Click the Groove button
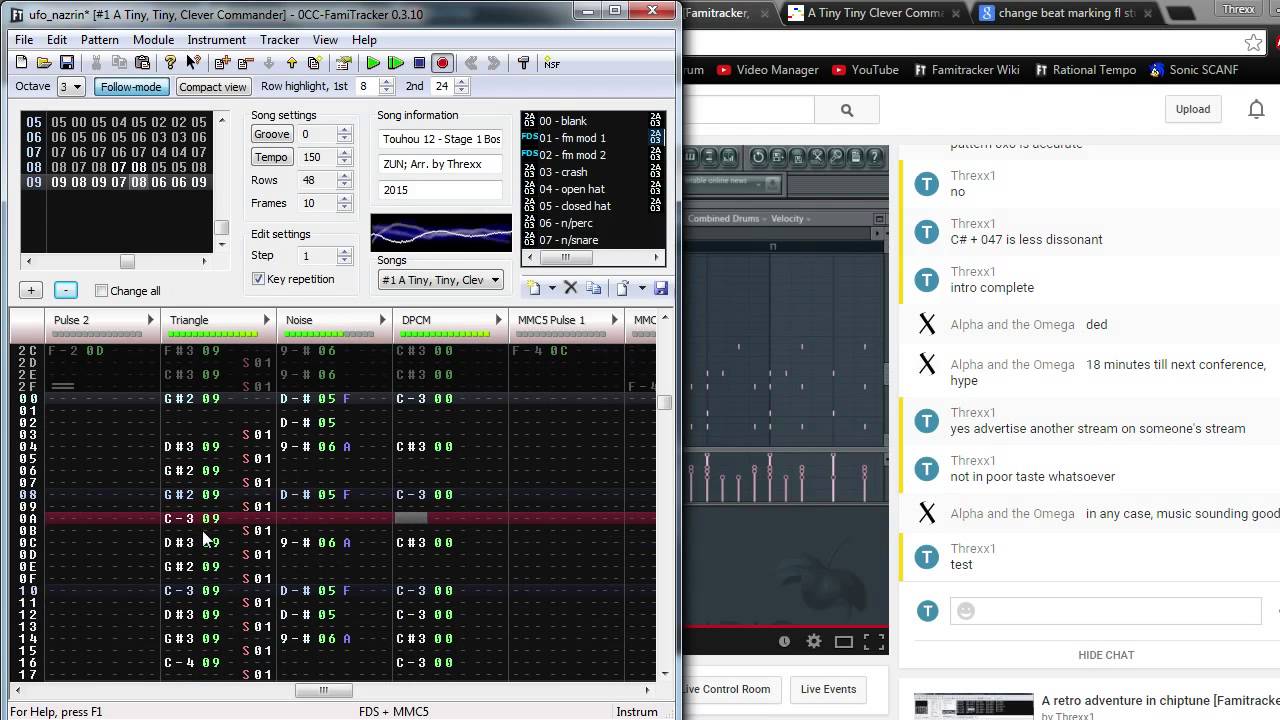 pos(271,134)
